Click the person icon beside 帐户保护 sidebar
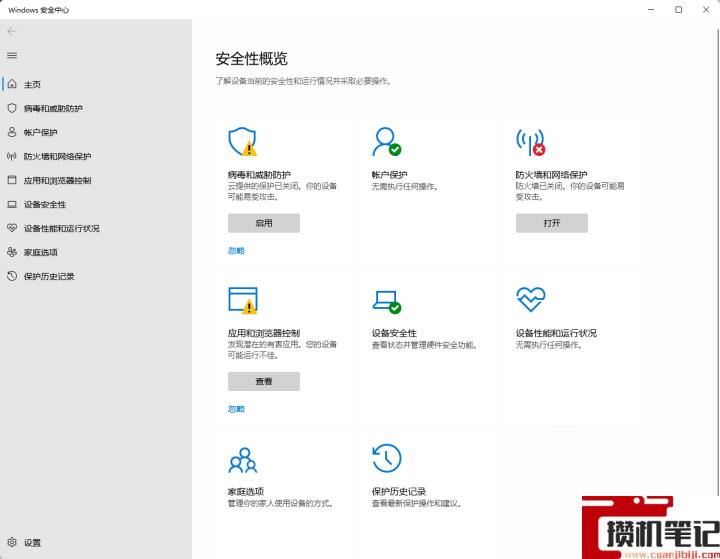Screen dimensions: 720x559 [12, 132]
